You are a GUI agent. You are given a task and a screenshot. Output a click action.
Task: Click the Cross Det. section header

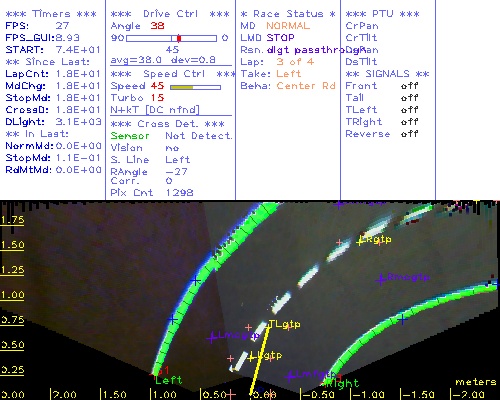pos(167,124)
